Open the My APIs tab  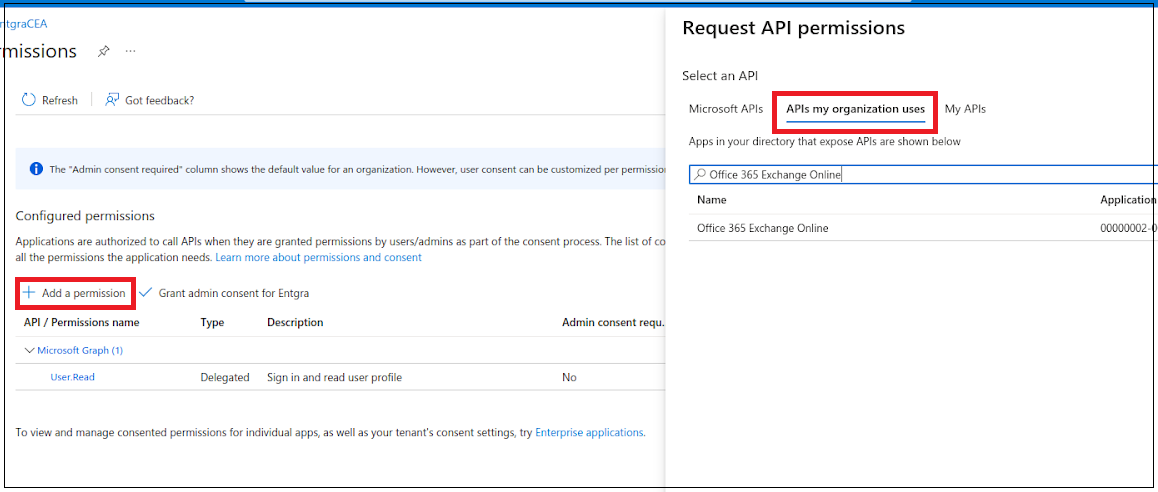(x=965, y=109)
